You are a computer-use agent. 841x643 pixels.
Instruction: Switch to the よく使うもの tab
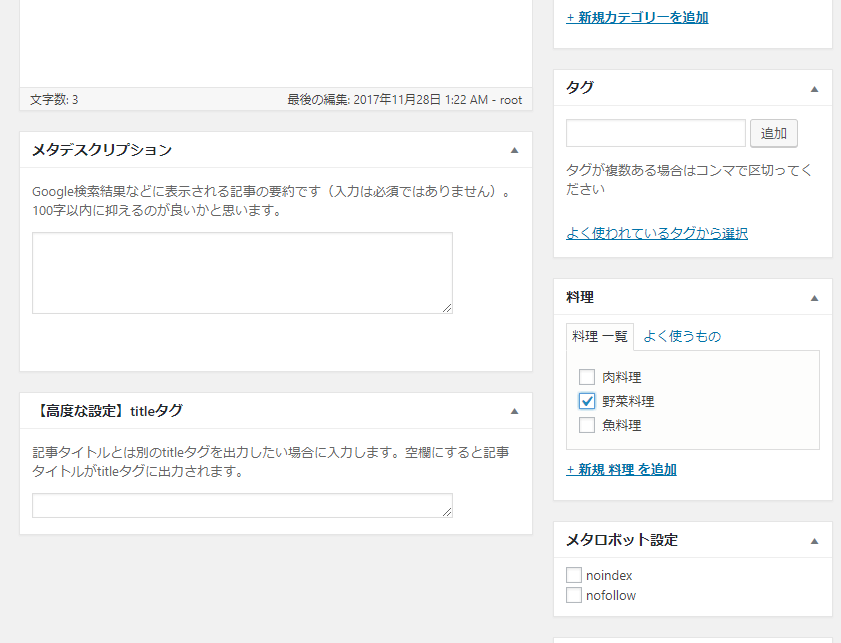pos(681,337)
